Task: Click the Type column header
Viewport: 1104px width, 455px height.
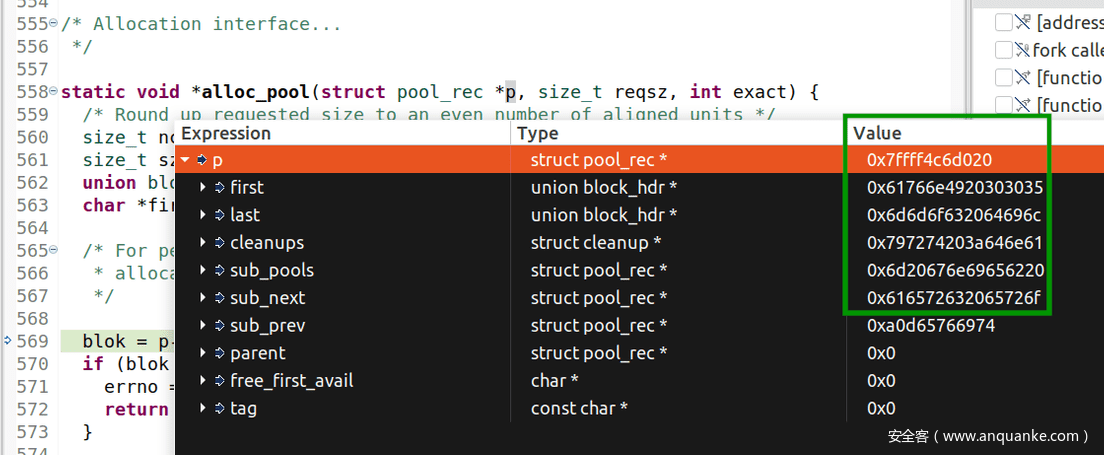Action: click(x=679, y=133)
